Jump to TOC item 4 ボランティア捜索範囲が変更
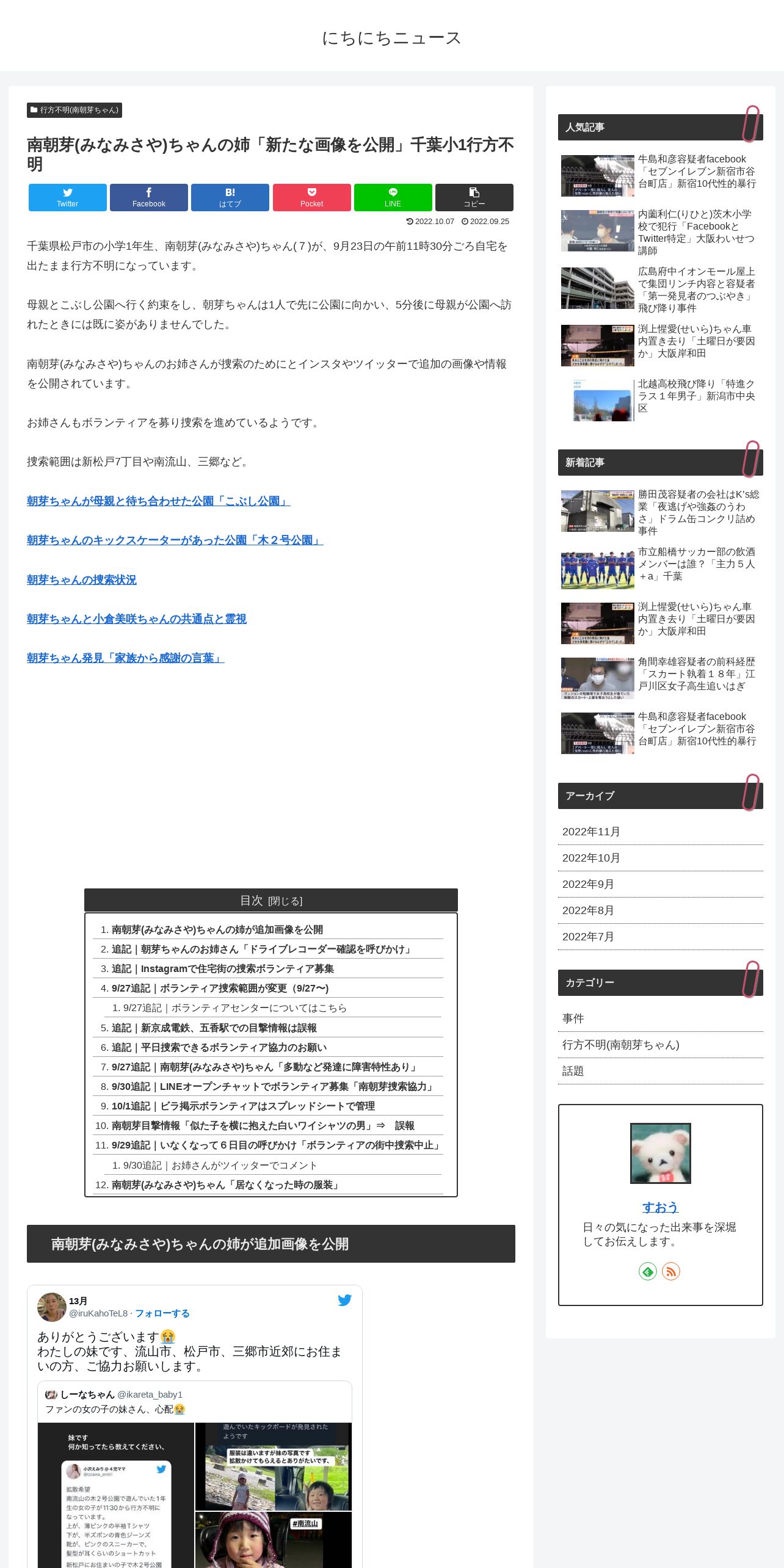Viewport: 784px width, 1568px height. [220, 988]
